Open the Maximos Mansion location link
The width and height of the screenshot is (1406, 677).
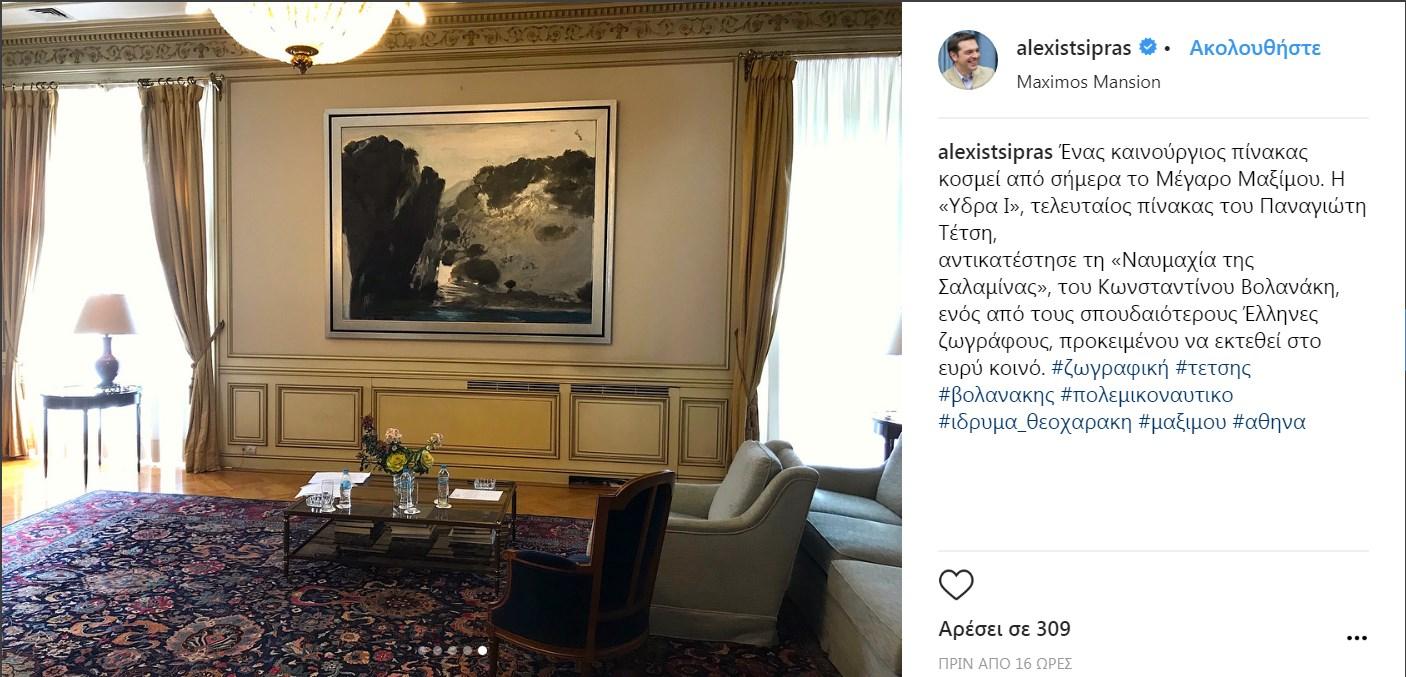pyautogui.click(x=1088, y=82)
